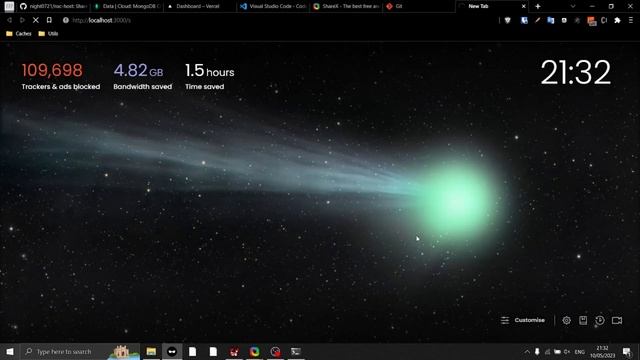This screenshot has width=640, height=360.
Task: Show hidden system tray icons chevron
Action: pos(527,351)
